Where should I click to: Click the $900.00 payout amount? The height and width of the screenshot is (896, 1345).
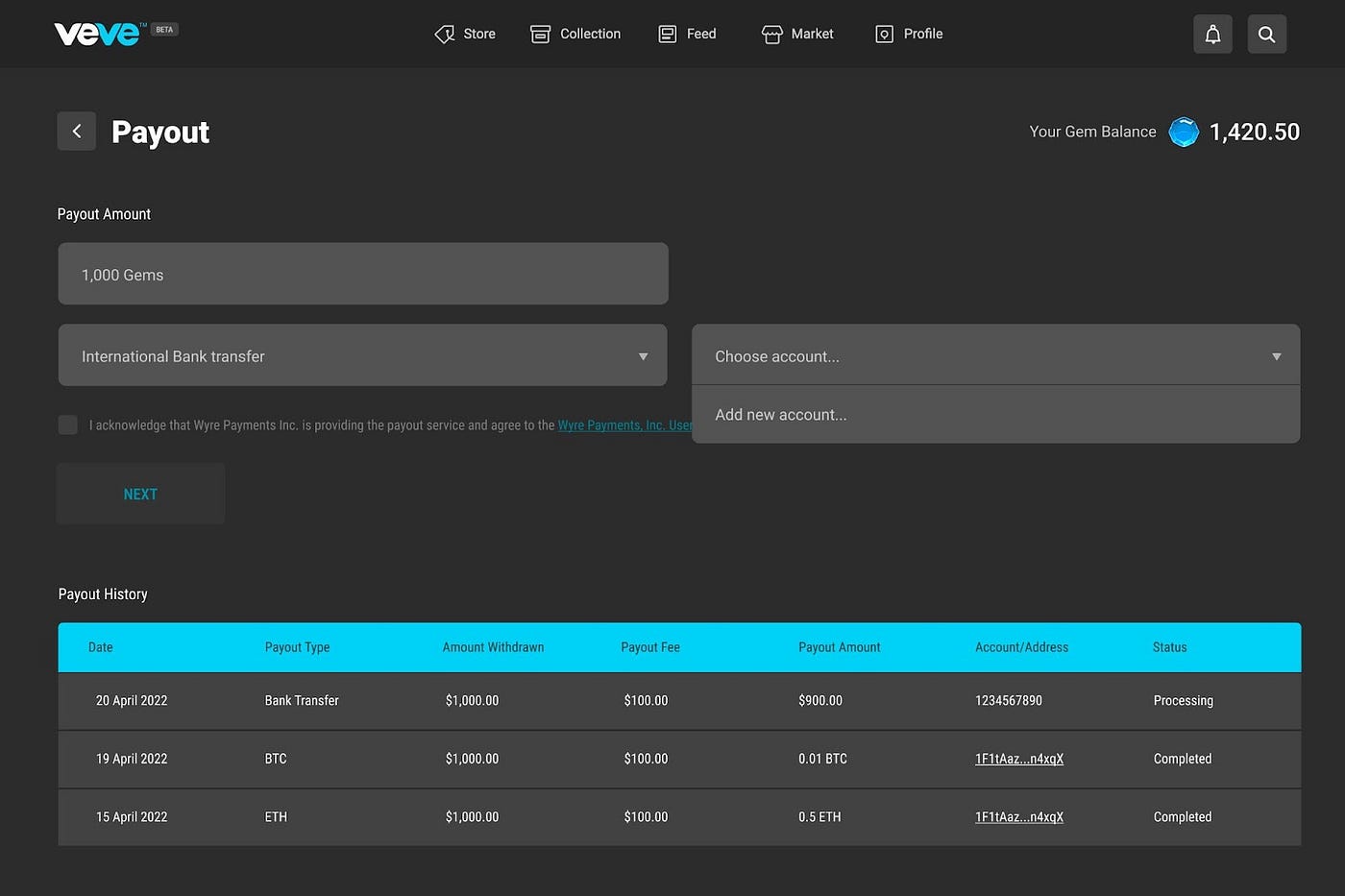click(819, 701)
